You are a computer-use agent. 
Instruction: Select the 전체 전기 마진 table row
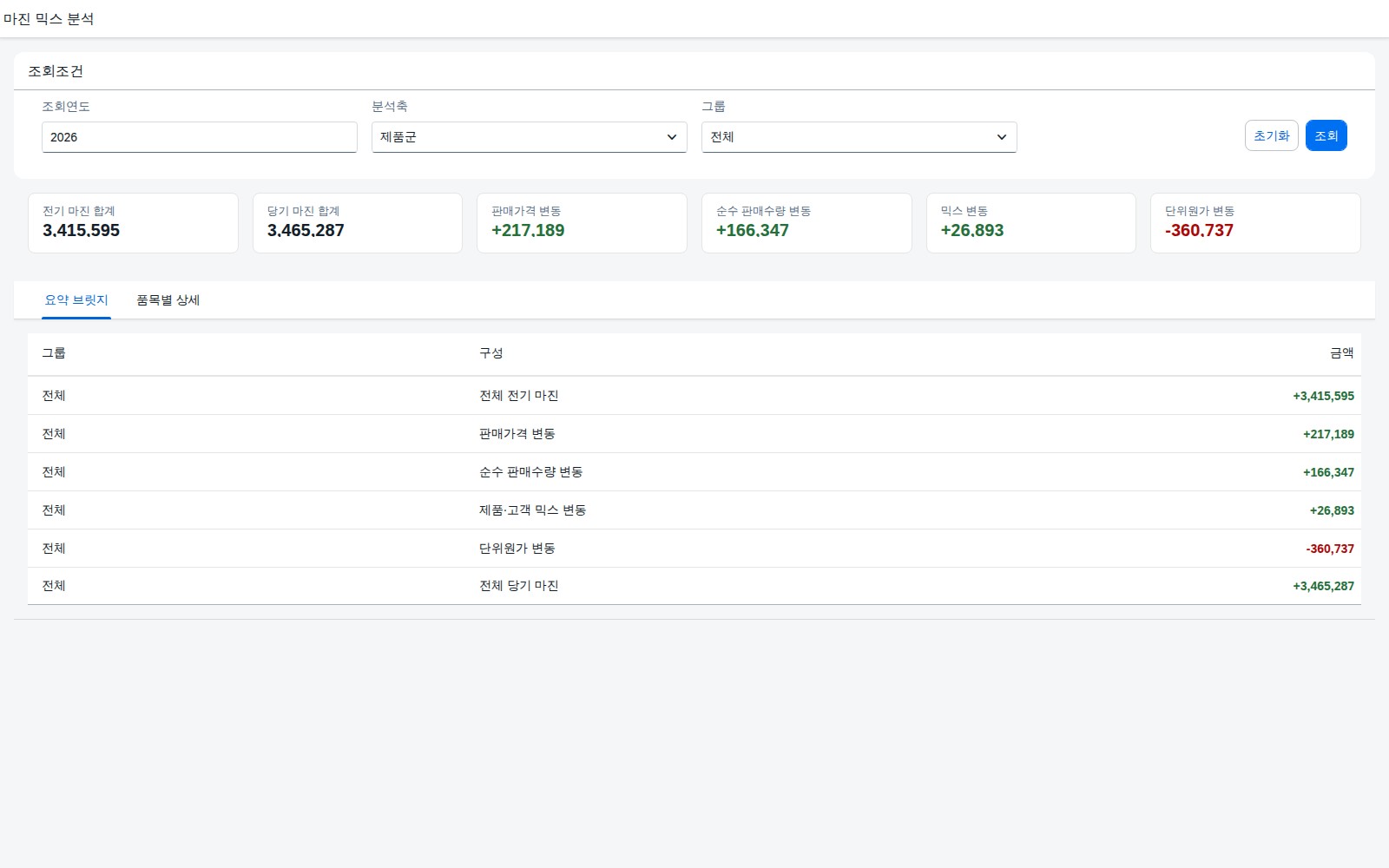(694, 396)
